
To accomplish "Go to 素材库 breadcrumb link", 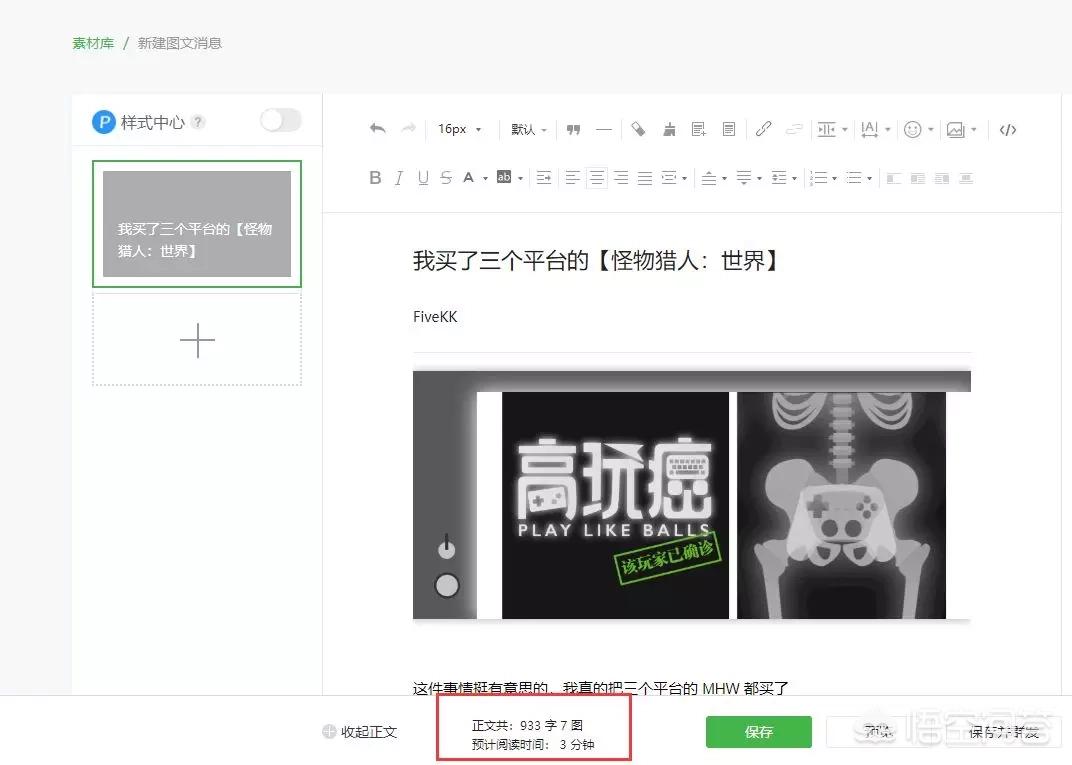I will click(x=93, y=43).
